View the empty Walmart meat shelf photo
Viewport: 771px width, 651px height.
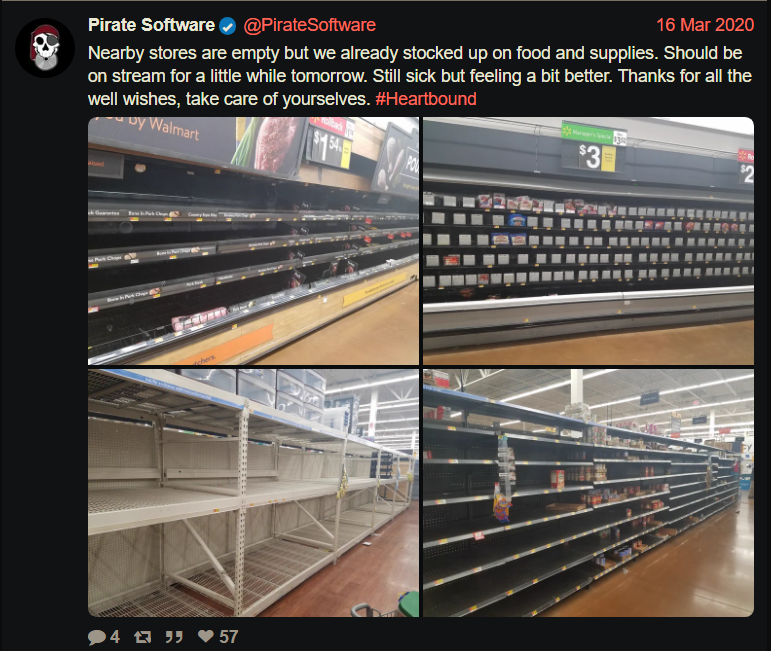253,241
